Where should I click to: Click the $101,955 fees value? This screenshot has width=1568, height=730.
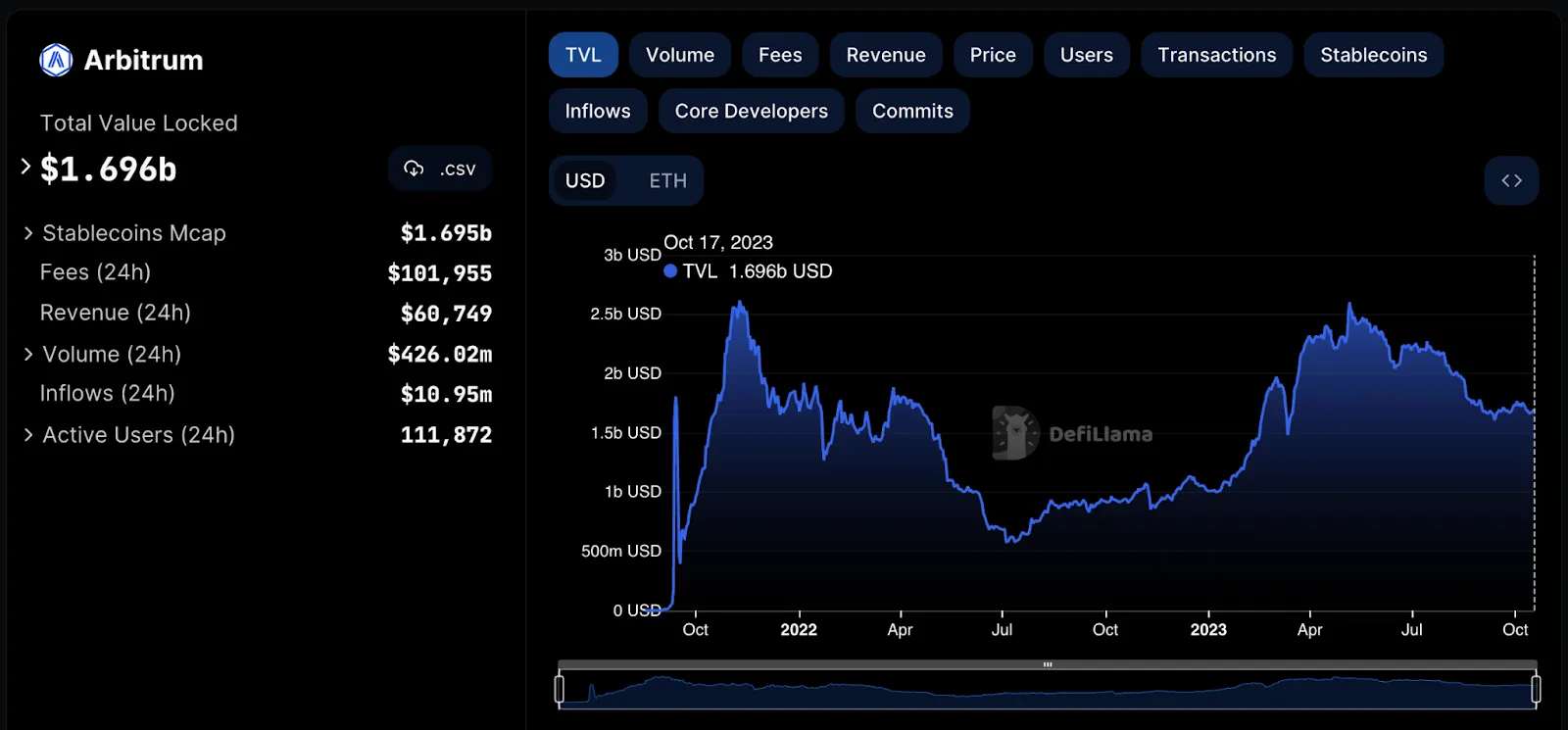tap(440, 273)
